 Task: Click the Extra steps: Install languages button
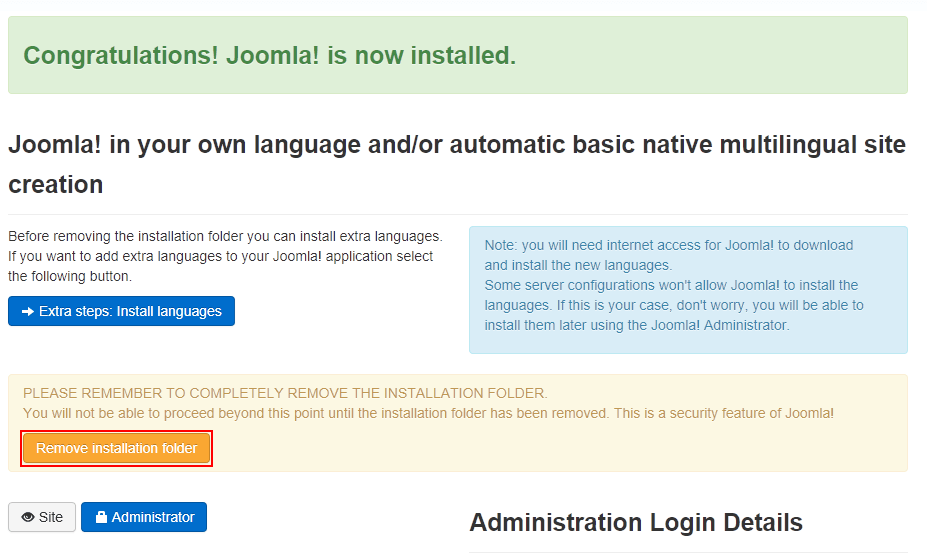tap(121, 311)
